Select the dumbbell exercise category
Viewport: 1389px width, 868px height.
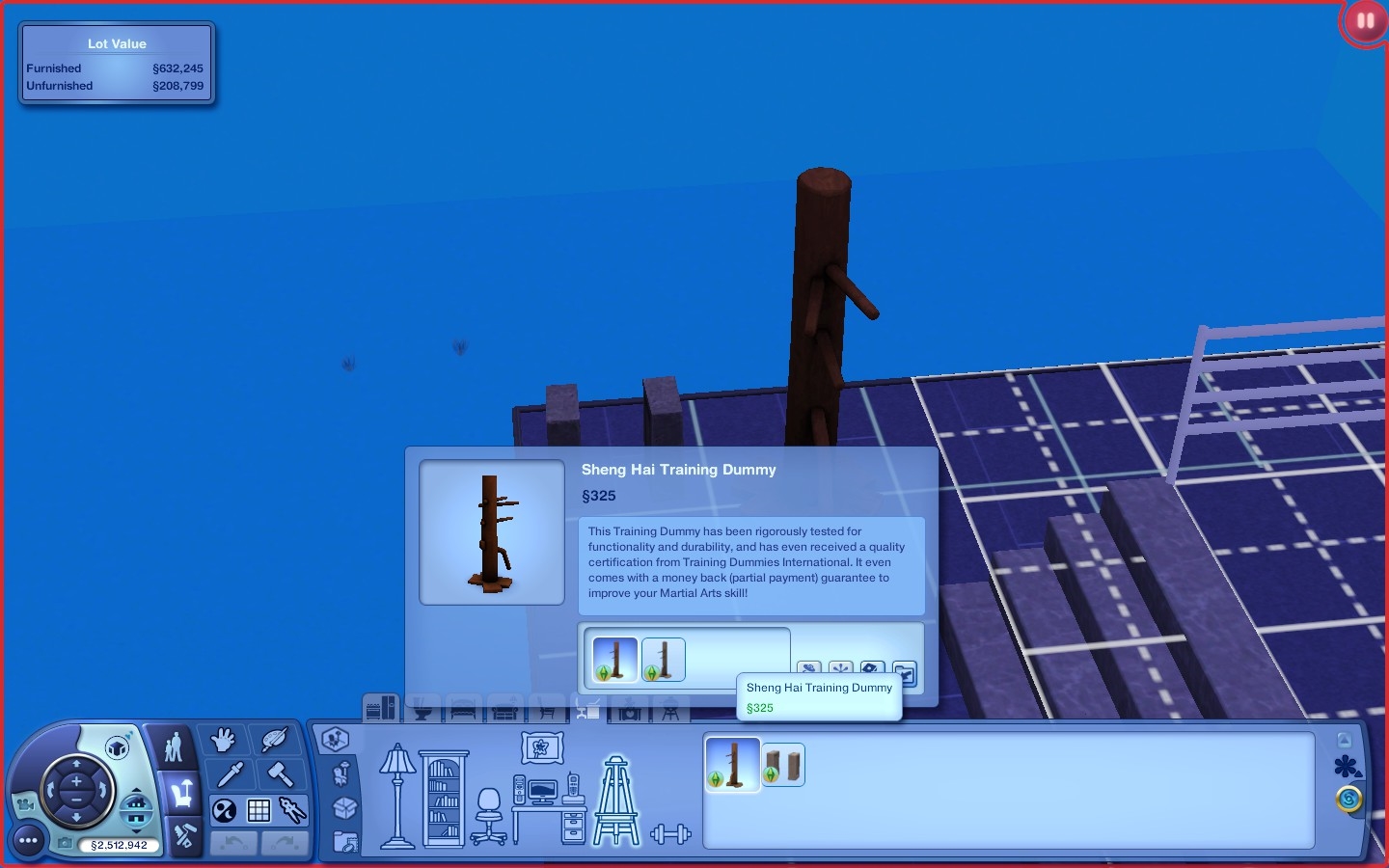pyautogui.click(x=670, y=833)
